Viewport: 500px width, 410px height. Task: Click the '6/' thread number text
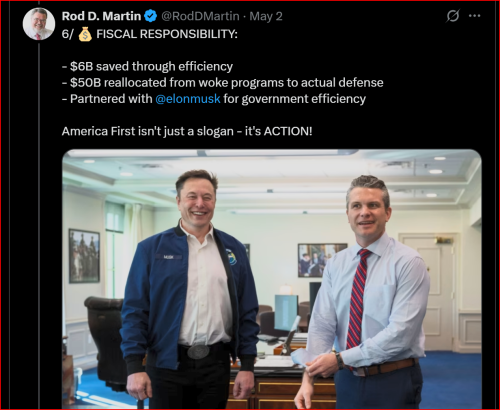[x=68, y=34]
